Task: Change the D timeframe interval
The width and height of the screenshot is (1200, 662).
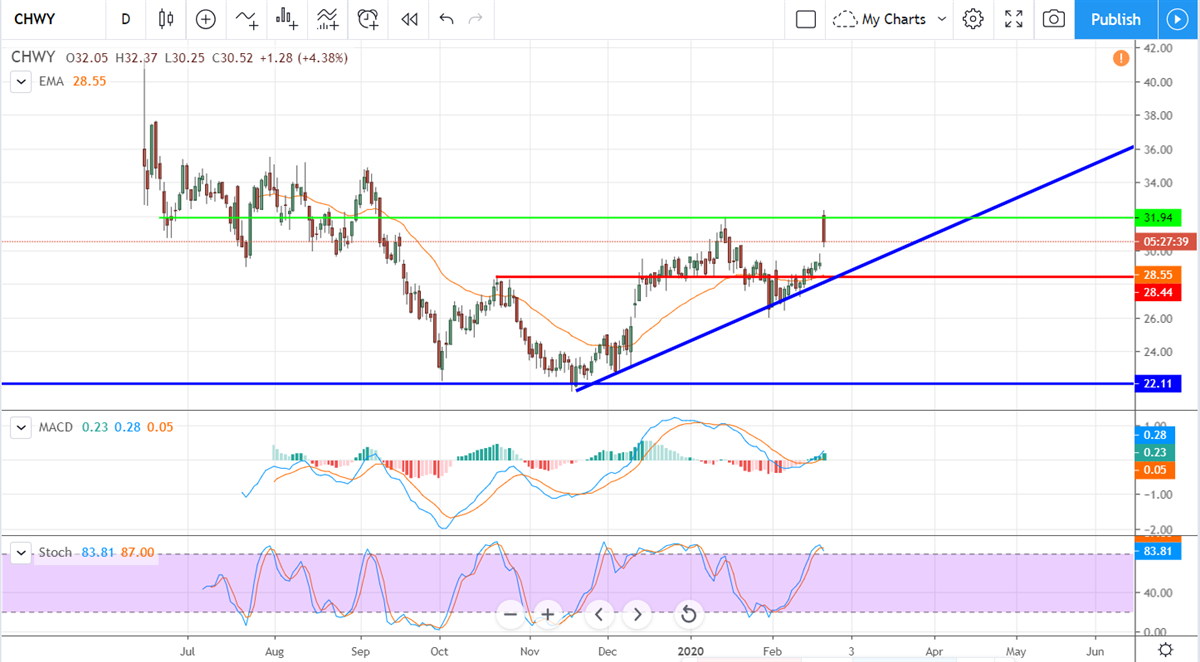Action: (x=125, y=19)
